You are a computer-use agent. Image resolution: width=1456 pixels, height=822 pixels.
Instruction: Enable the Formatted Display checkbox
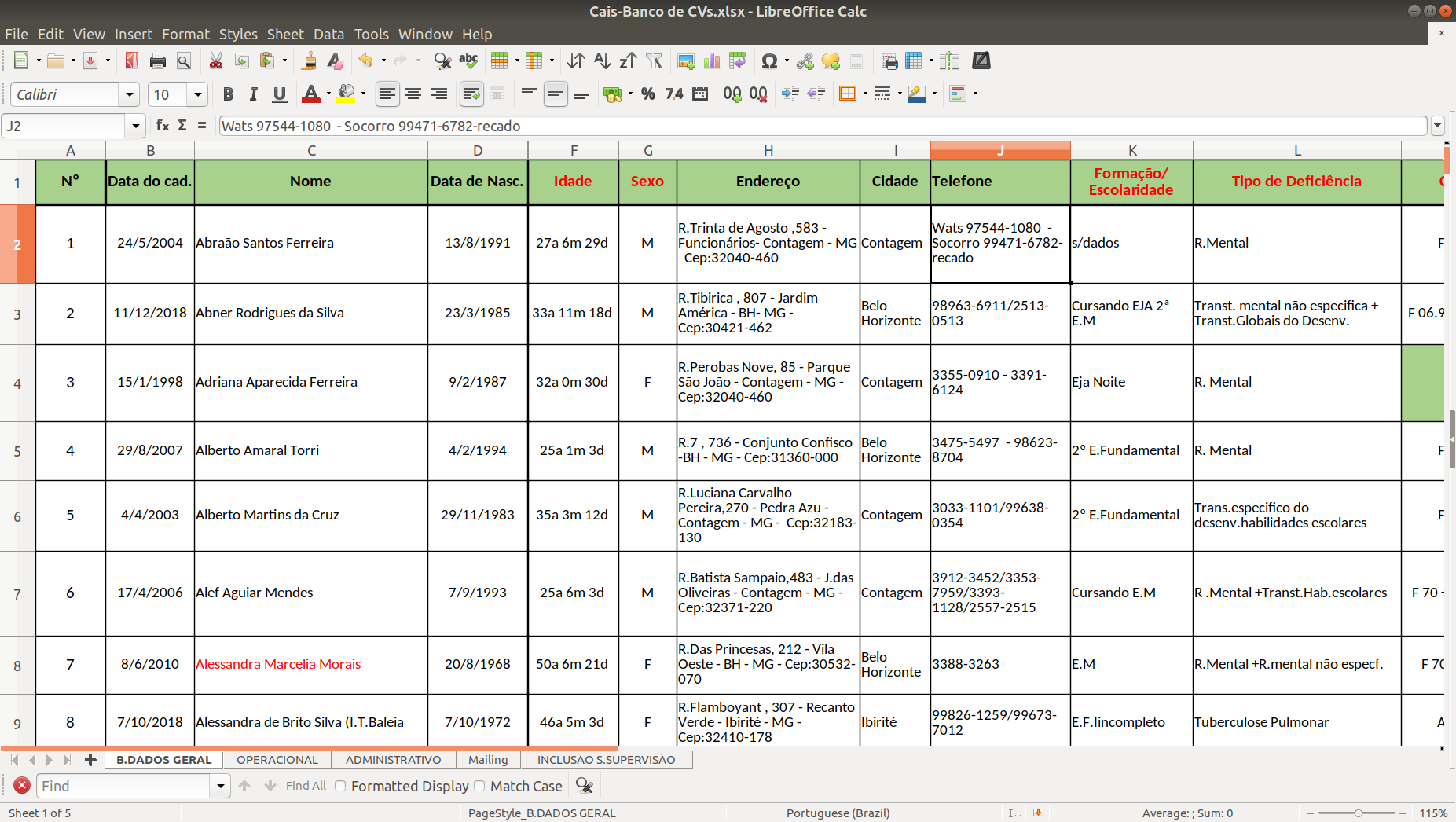(x=340, y=786)
